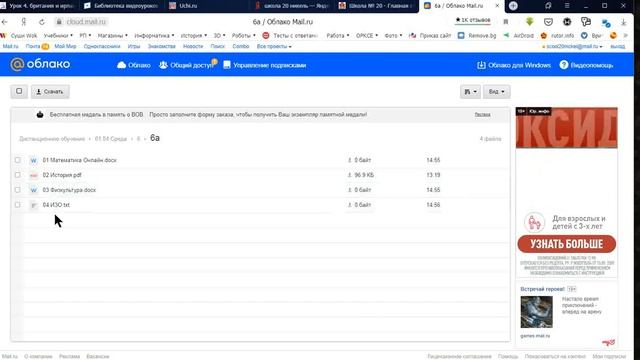Open the green download arrow extension

coord(529,22)
